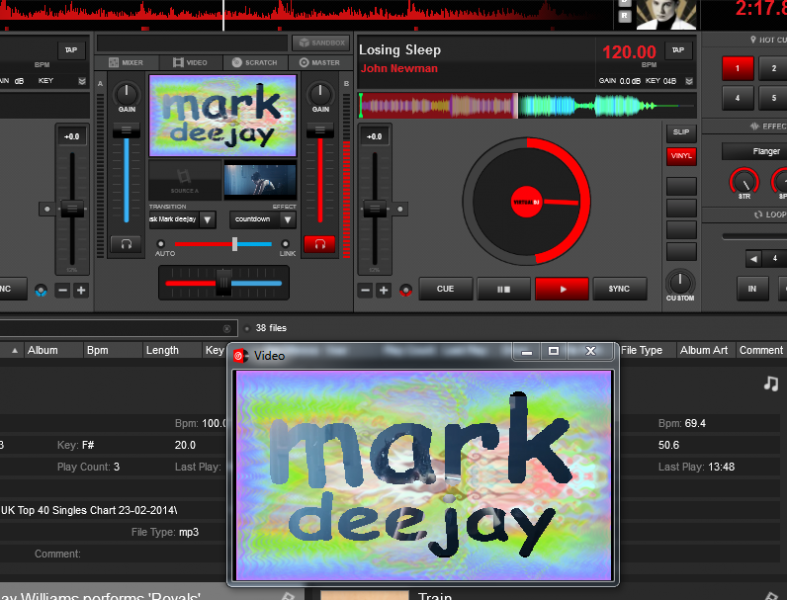Viewport: 787px width, 600px height.
Task: Click the Losing Sleep colored waveform
Action: (x=528, y=105)
